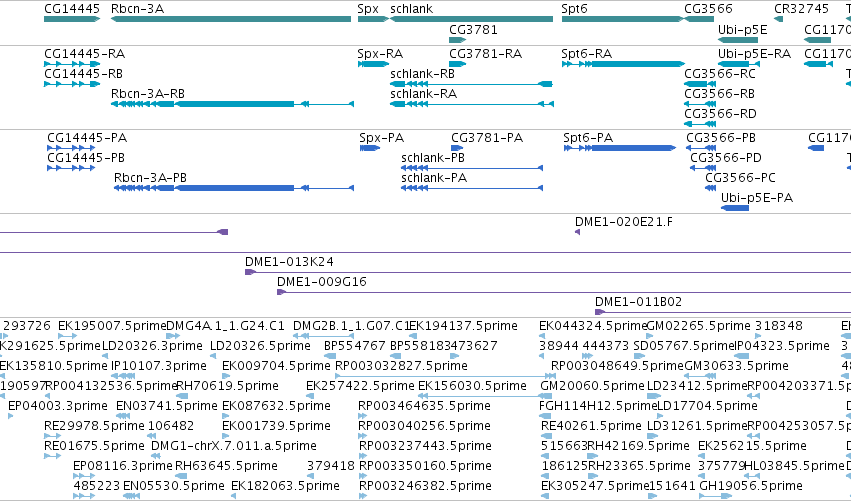Select EST GM02265.5prime label
The width and height of the screenshot is (851, 501).
pos(698,326)
